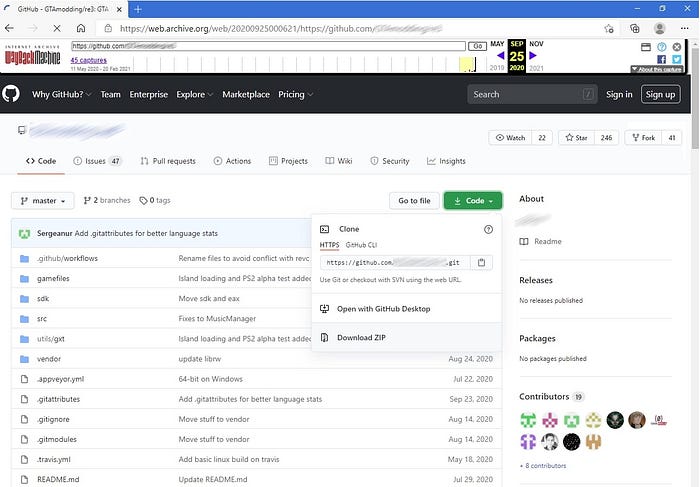Open the browser profile avatar
The width and height of the screenshot is (700, 487).
(x=659, y=29)
